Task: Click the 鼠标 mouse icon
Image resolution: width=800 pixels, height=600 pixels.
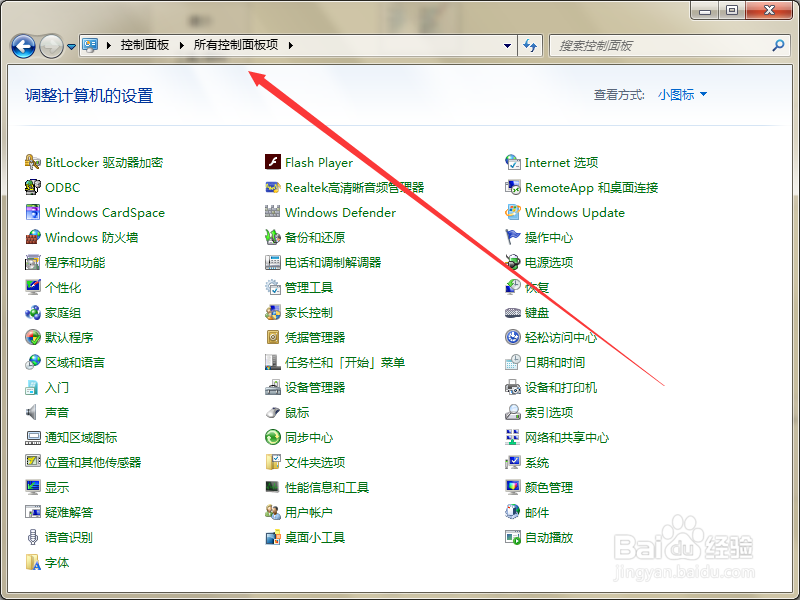Action: click(272, 412)
